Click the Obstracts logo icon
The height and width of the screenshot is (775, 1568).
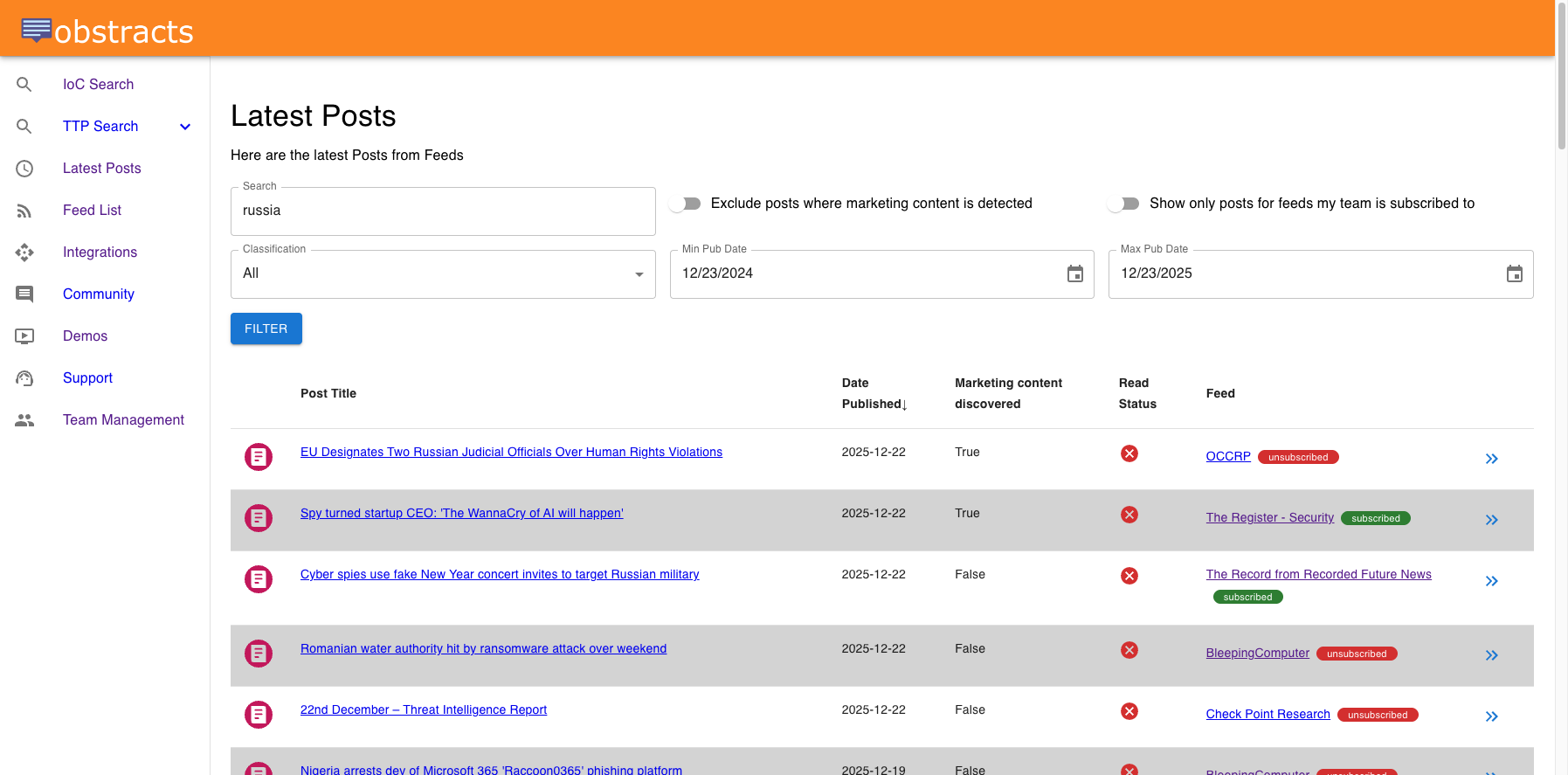[36, 30]
